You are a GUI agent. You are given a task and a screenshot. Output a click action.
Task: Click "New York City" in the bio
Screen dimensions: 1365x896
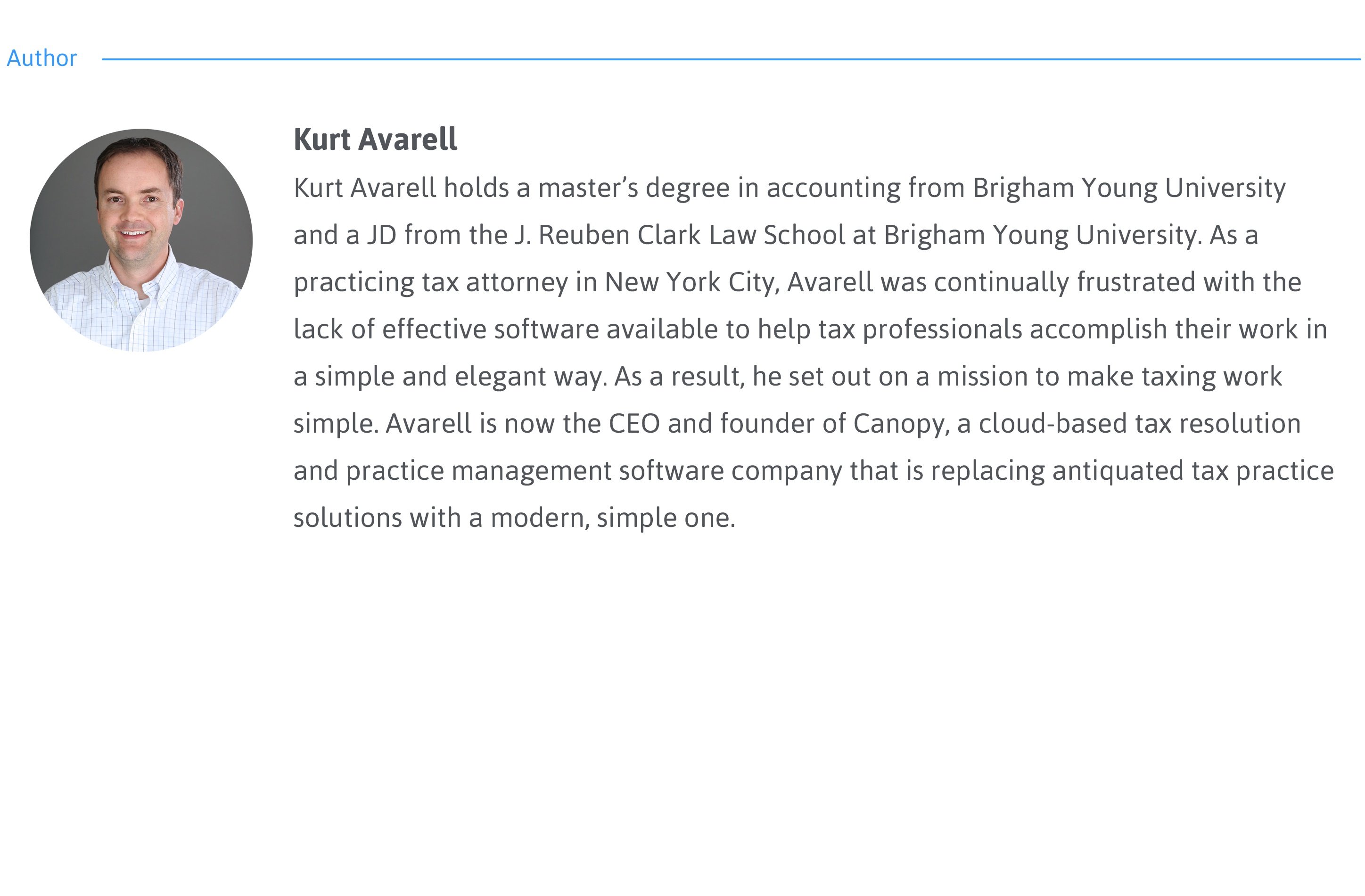(691, 282)
